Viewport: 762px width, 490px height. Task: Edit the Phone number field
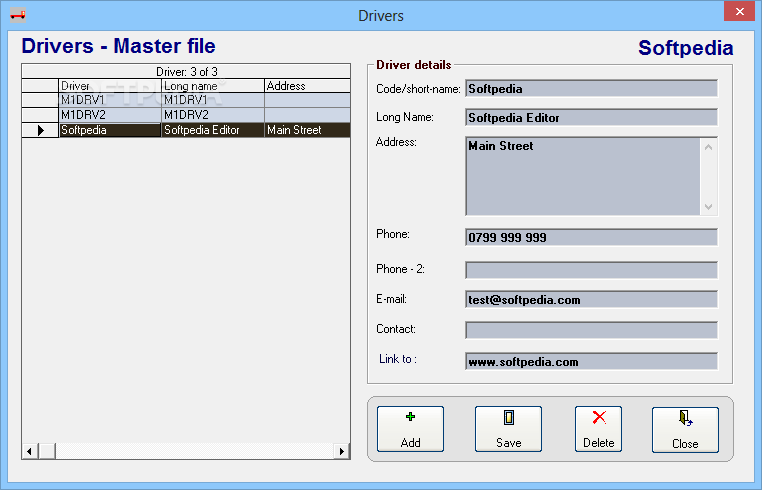pos(591,237)
